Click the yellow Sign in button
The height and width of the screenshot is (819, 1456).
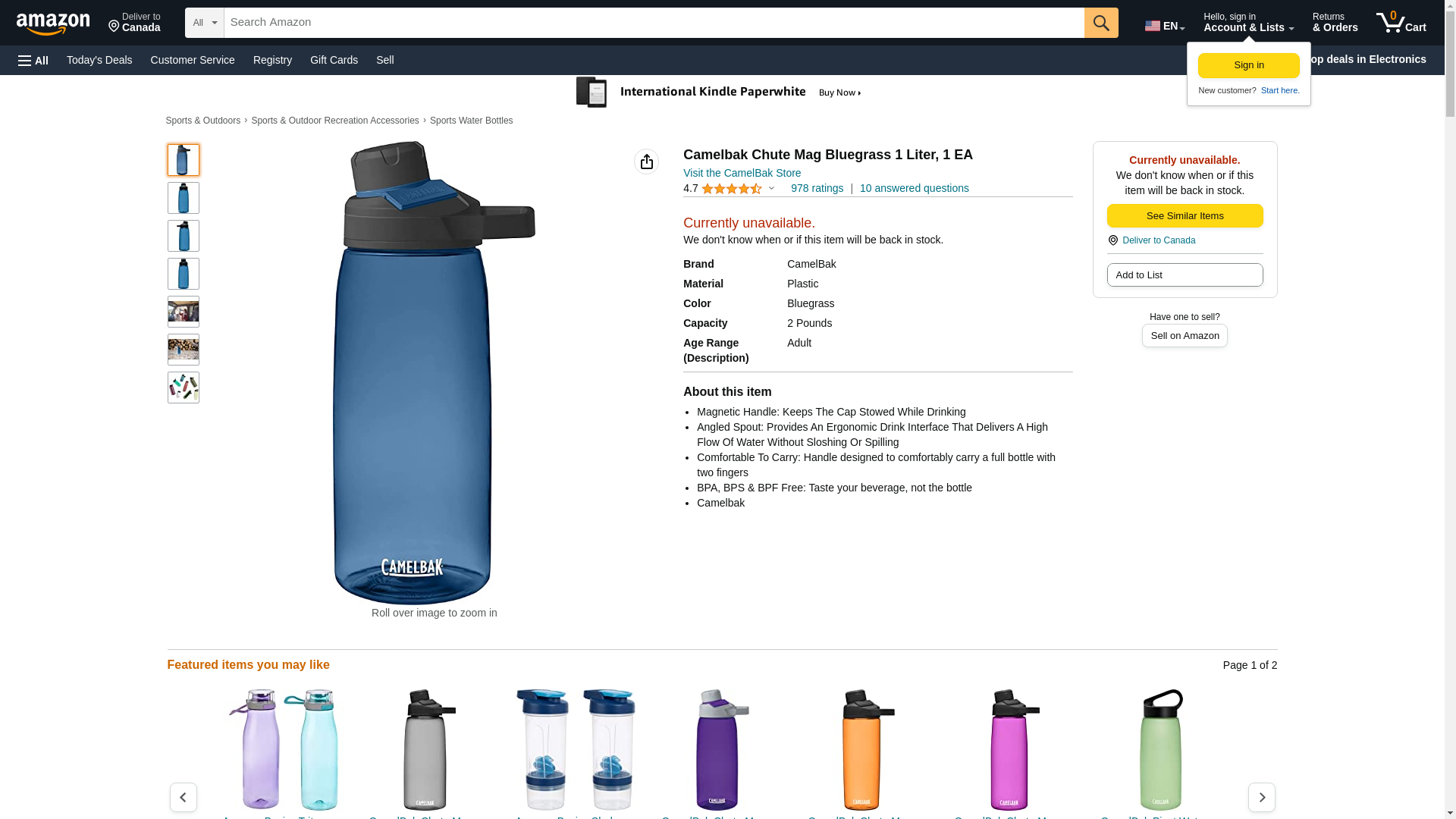point(1248,65)
